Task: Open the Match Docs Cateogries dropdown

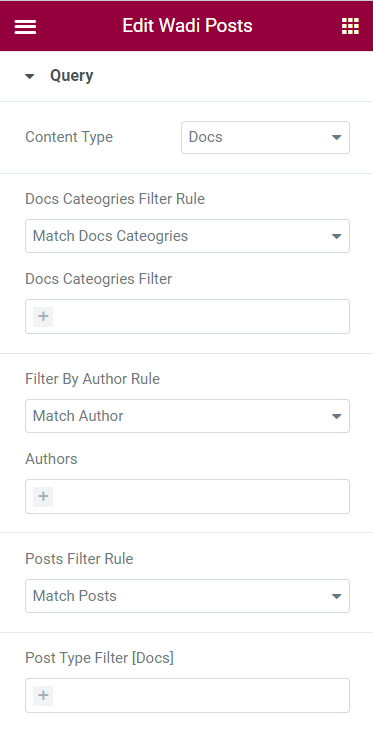Action: click(187, 236)
